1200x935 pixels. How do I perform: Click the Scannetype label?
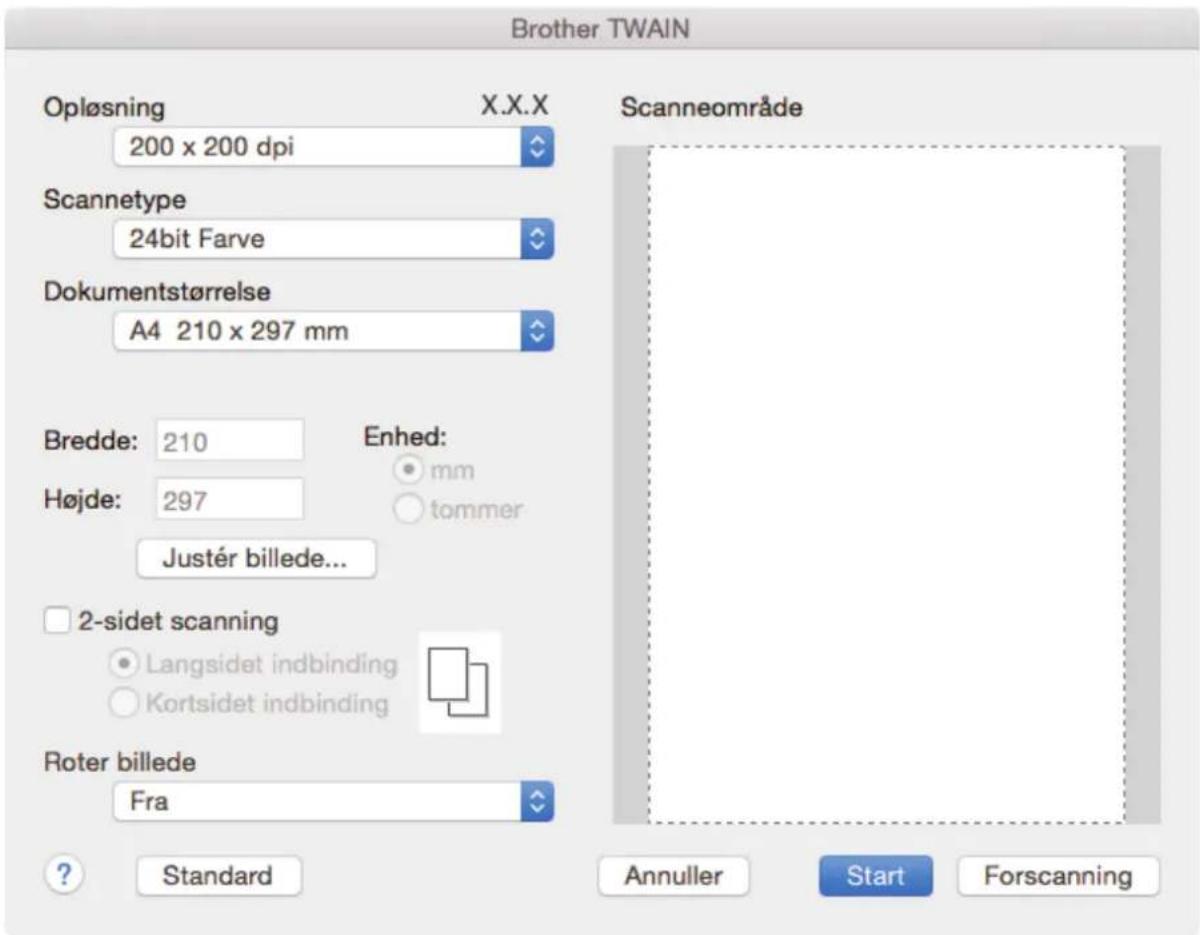(113, 200)
